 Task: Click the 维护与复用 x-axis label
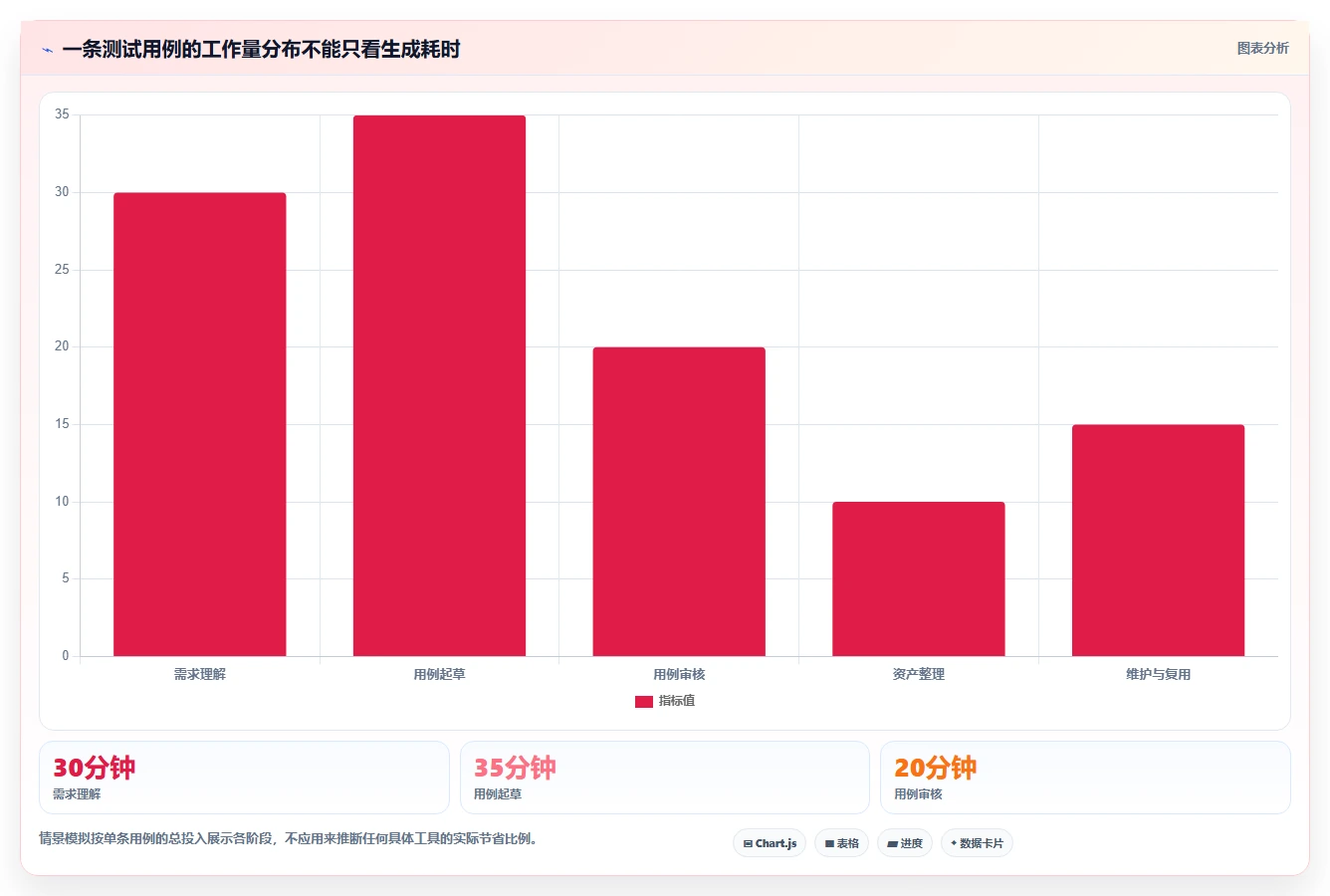(x=1158, y=674)
